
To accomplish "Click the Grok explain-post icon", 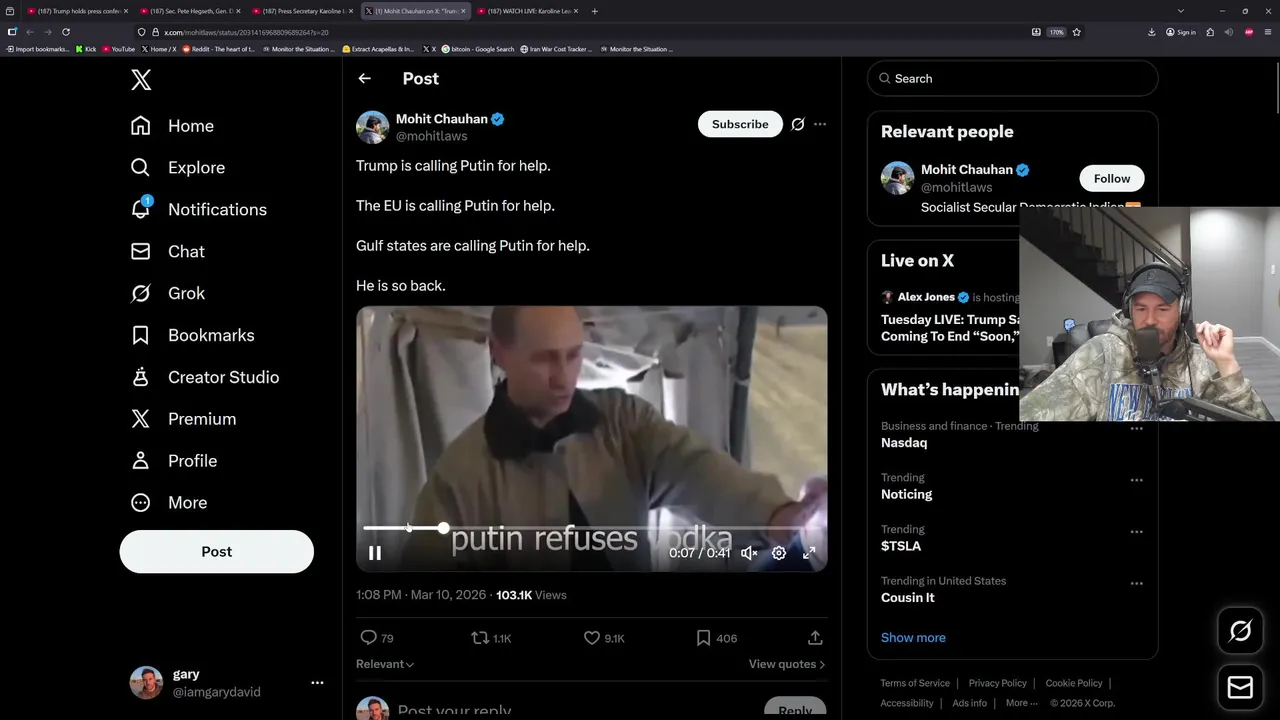I will (798, 124).
